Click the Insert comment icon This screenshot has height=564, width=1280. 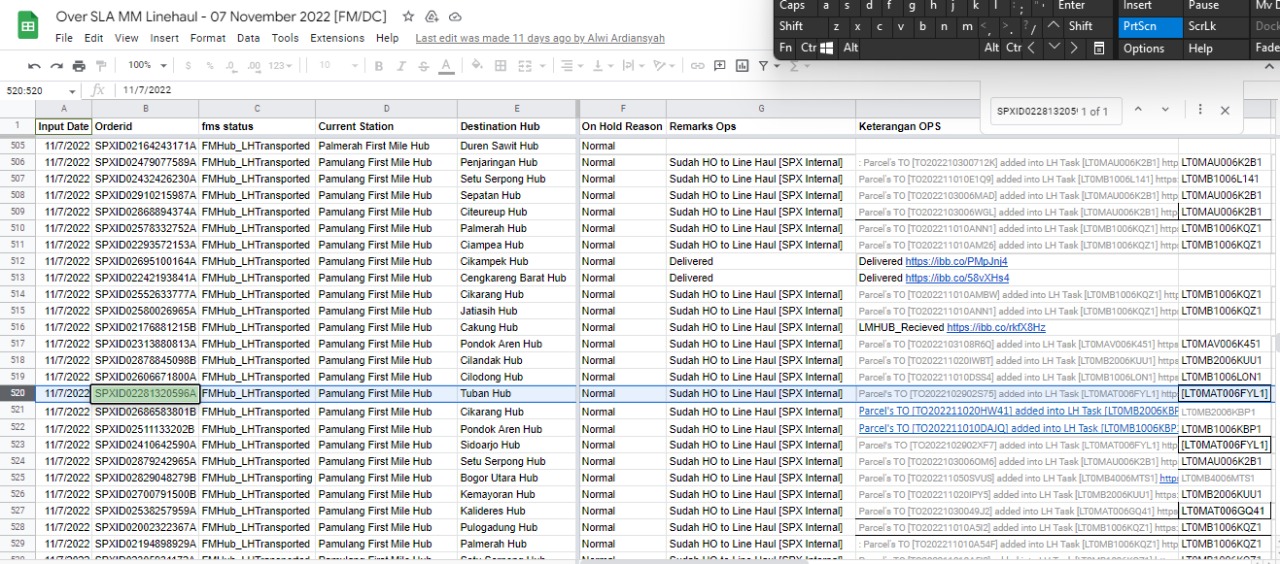pyautogui.click(x=719, y=66)
